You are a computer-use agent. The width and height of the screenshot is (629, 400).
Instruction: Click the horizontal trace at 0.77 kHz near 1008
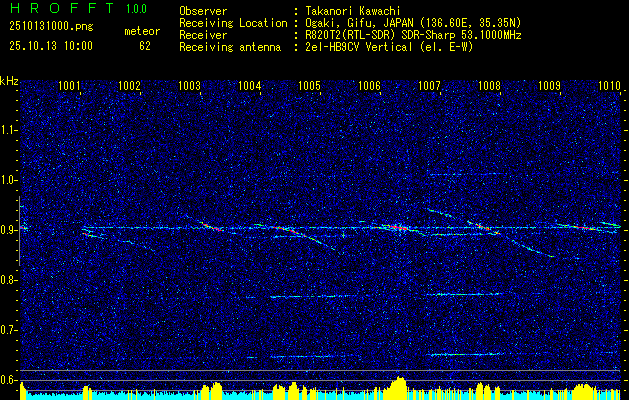click(465, 294)
